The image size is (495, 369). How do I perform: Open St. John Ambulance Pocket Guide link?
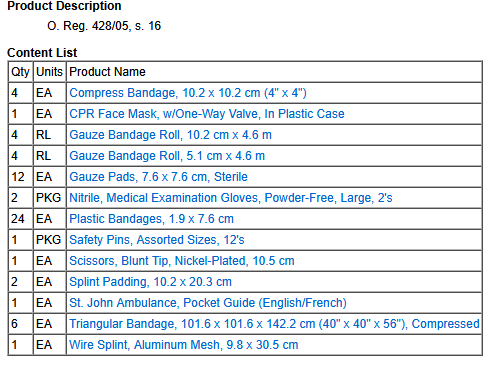[x=208, y=303]
